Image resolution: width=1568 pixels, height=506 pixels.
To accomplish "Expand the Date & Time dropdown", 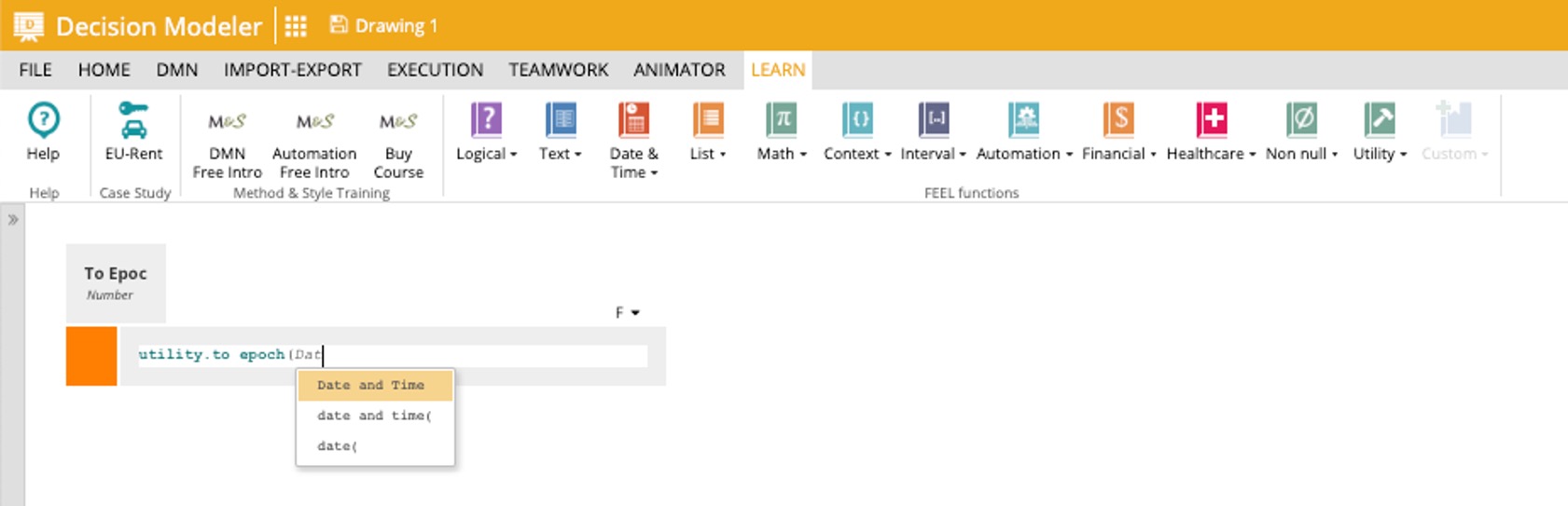I will pos(634,163).
